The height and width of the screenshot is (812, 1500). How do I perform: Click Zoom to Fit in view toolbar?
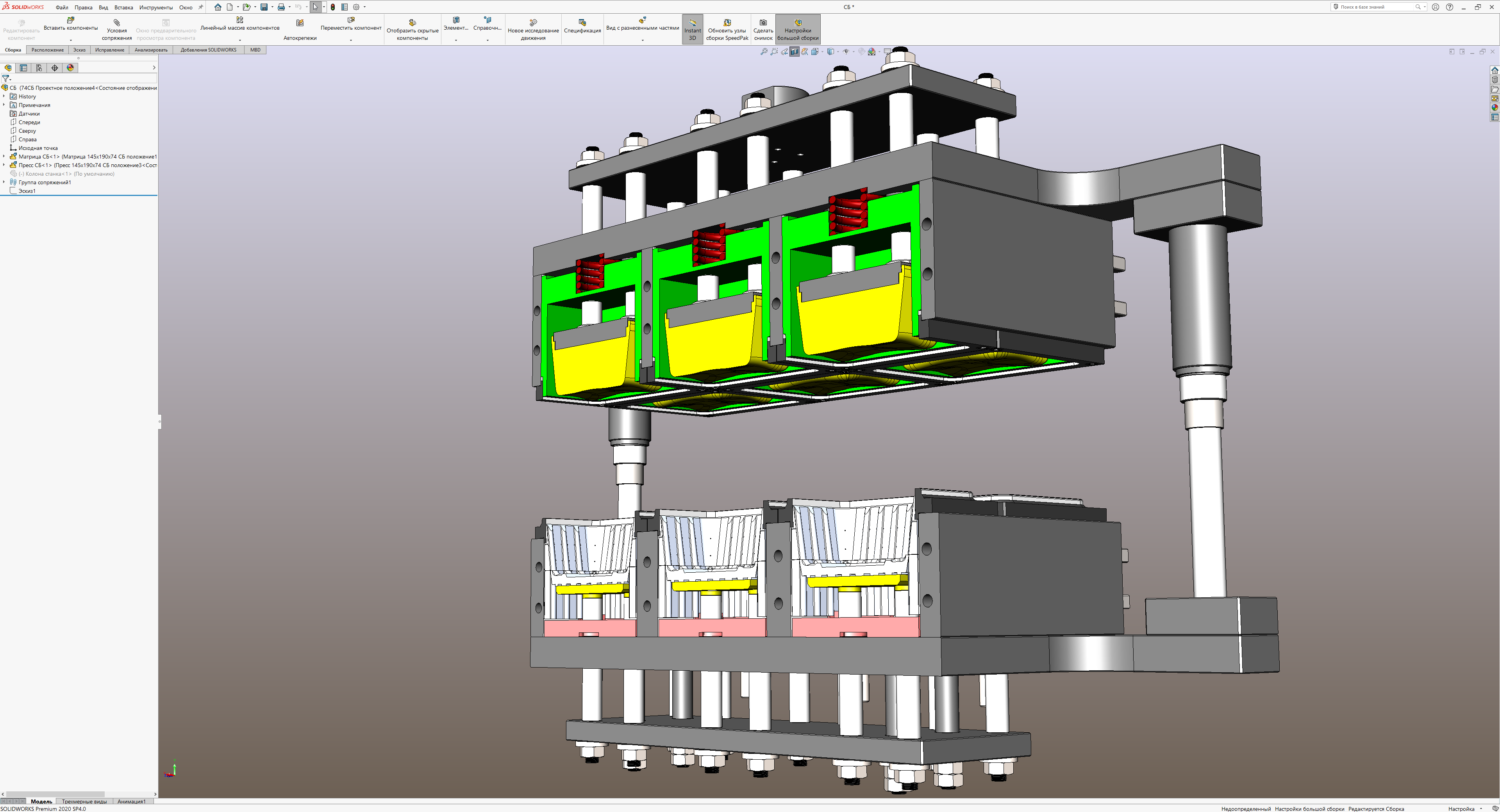click(x=764, y=52)
